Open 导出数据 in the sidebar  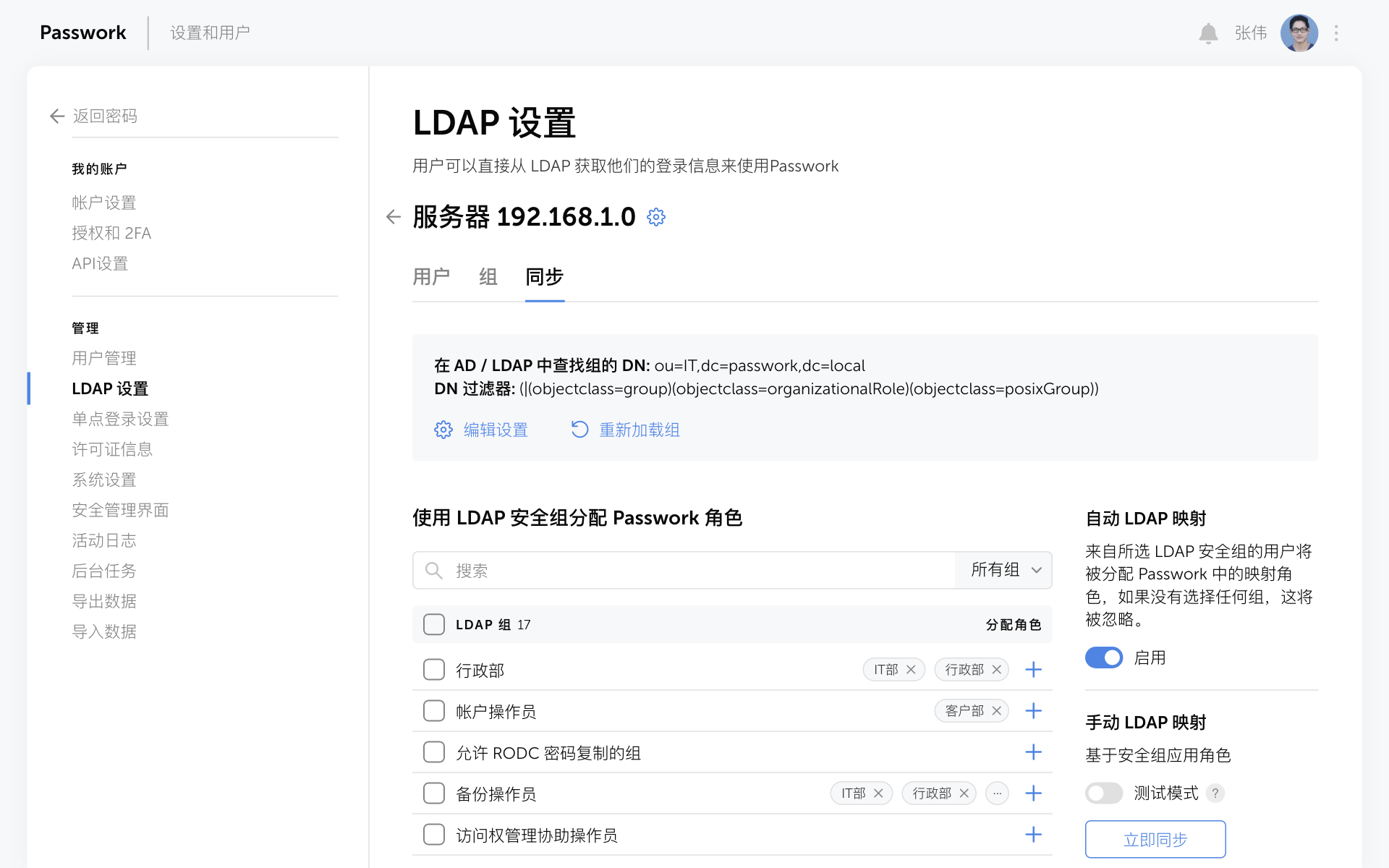(104, 602)
